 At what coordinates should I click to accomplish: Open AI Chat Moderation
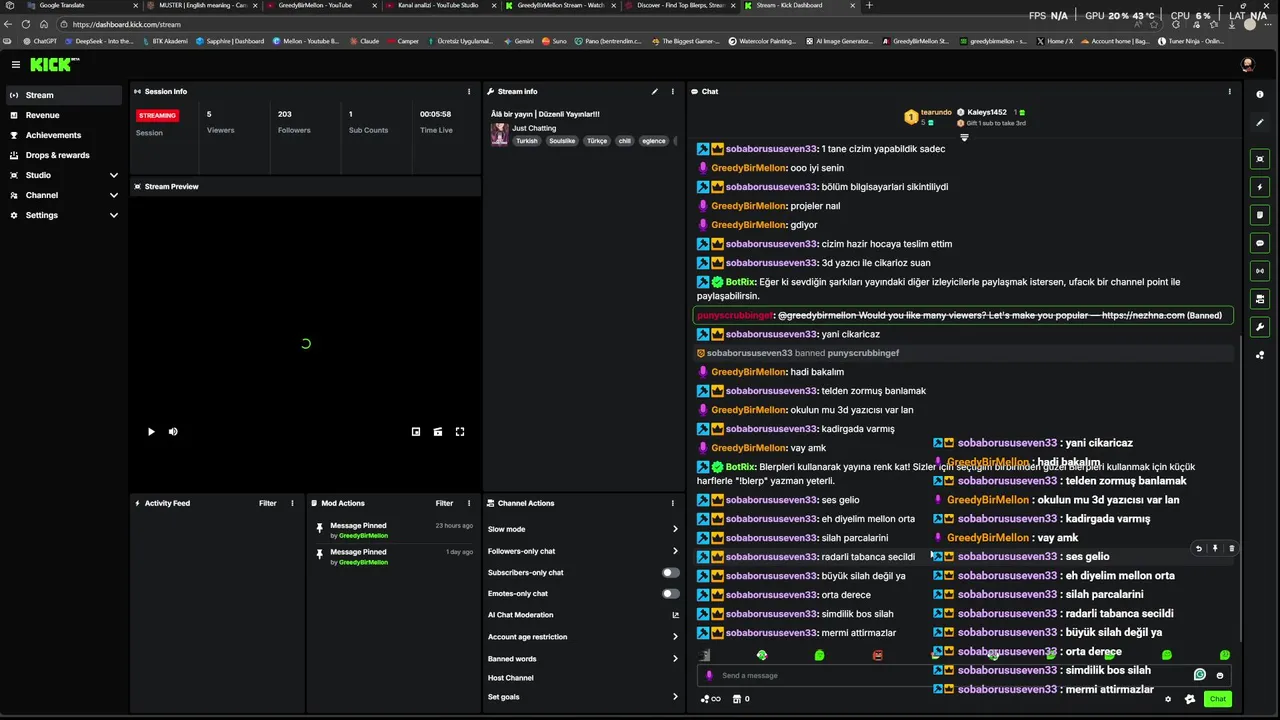(x=583, y=615)
